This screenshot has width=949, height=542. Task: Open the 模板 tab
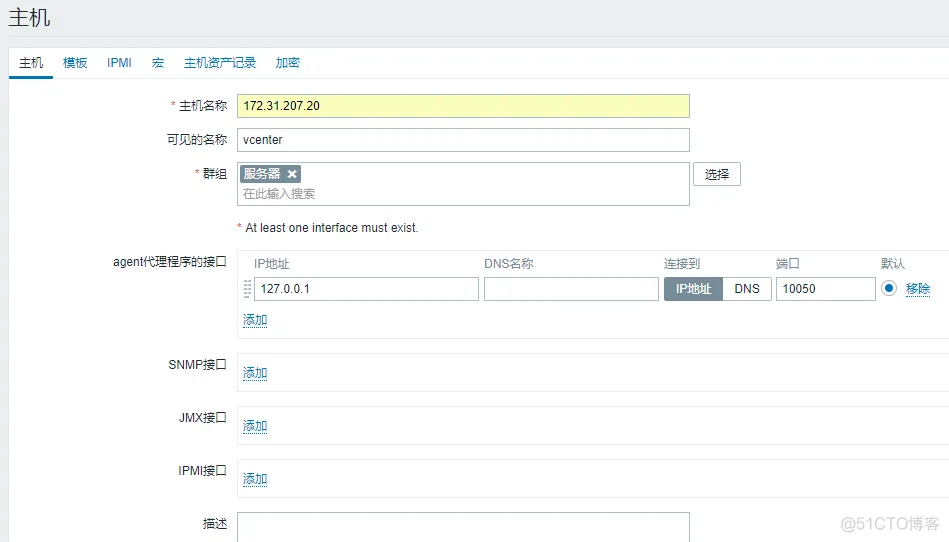pyautogui.click(x=75, y=63)
